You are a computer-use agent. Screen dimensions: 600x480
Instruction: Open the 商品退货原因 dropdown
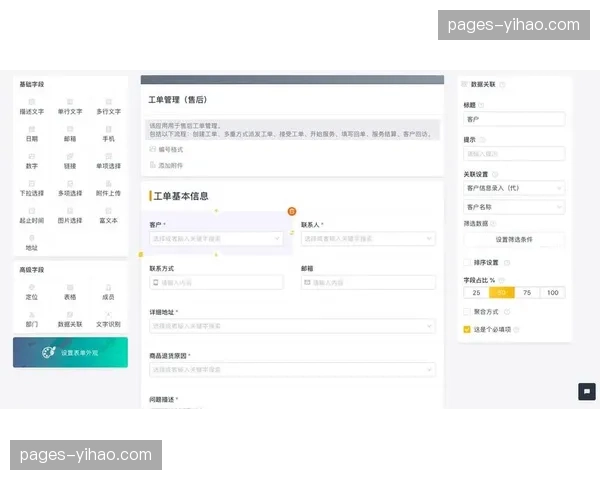[292, 370]
